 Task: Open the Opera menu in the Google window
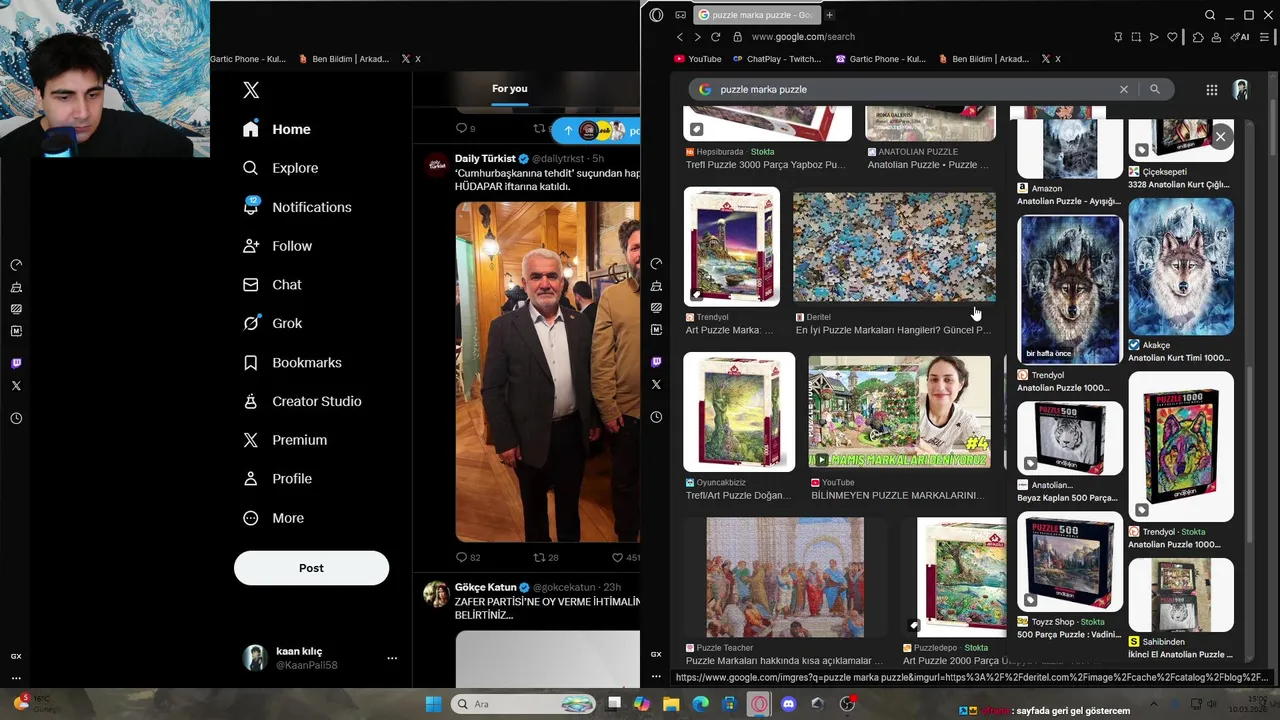(x=656, y=15)
